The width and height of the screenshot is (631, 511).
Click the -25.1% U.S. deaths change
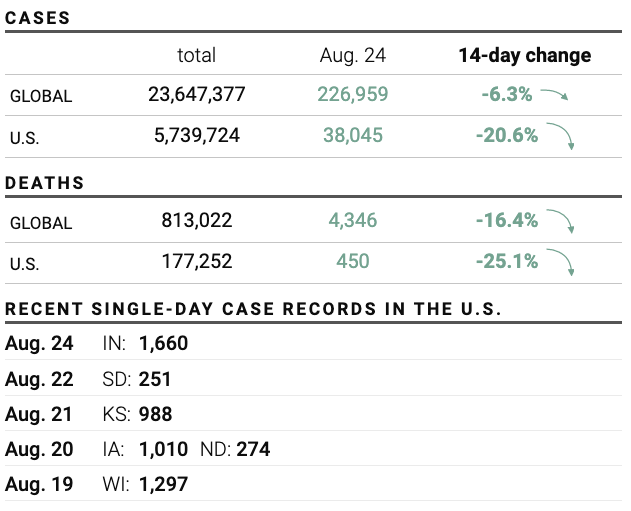point(507,261)
